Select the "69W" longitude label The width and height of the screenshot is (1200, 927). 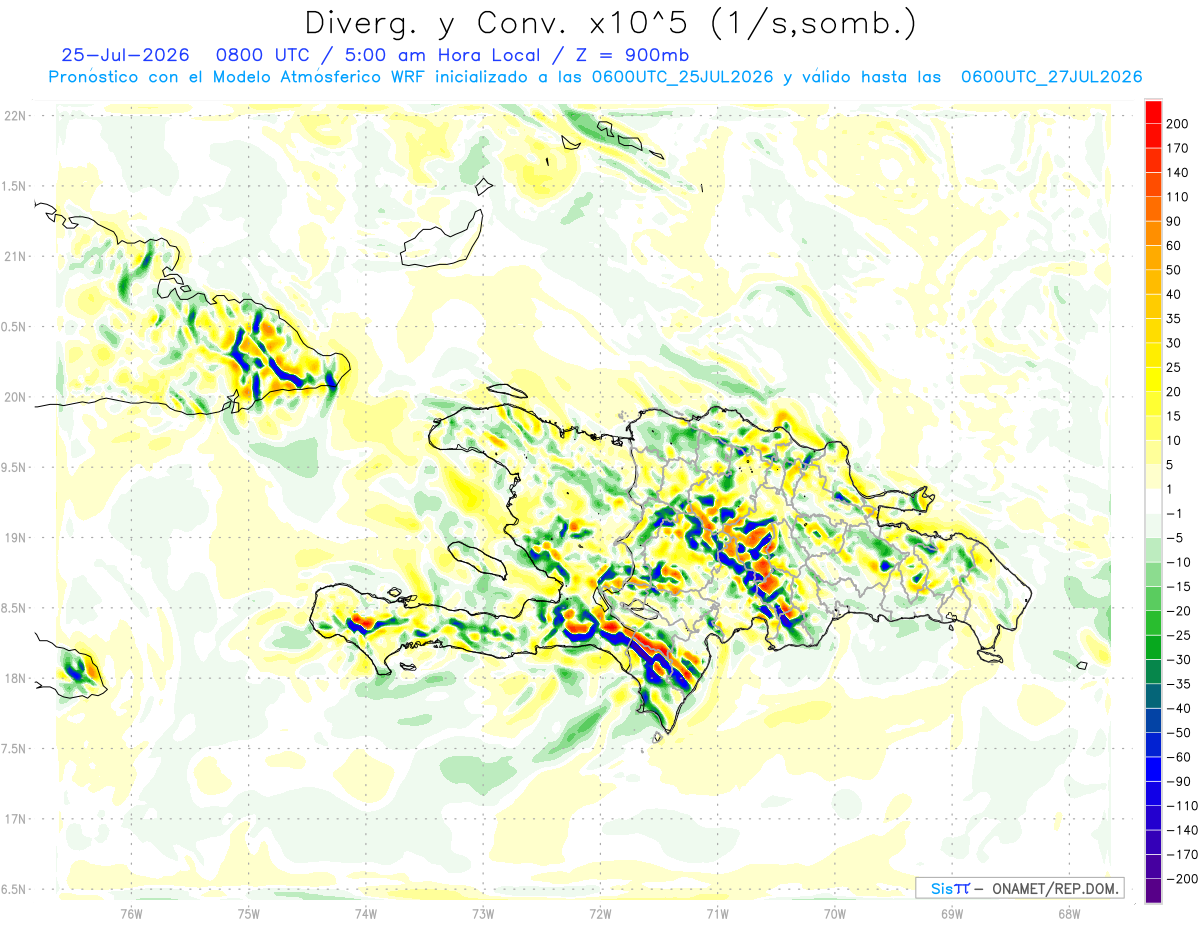952,913
